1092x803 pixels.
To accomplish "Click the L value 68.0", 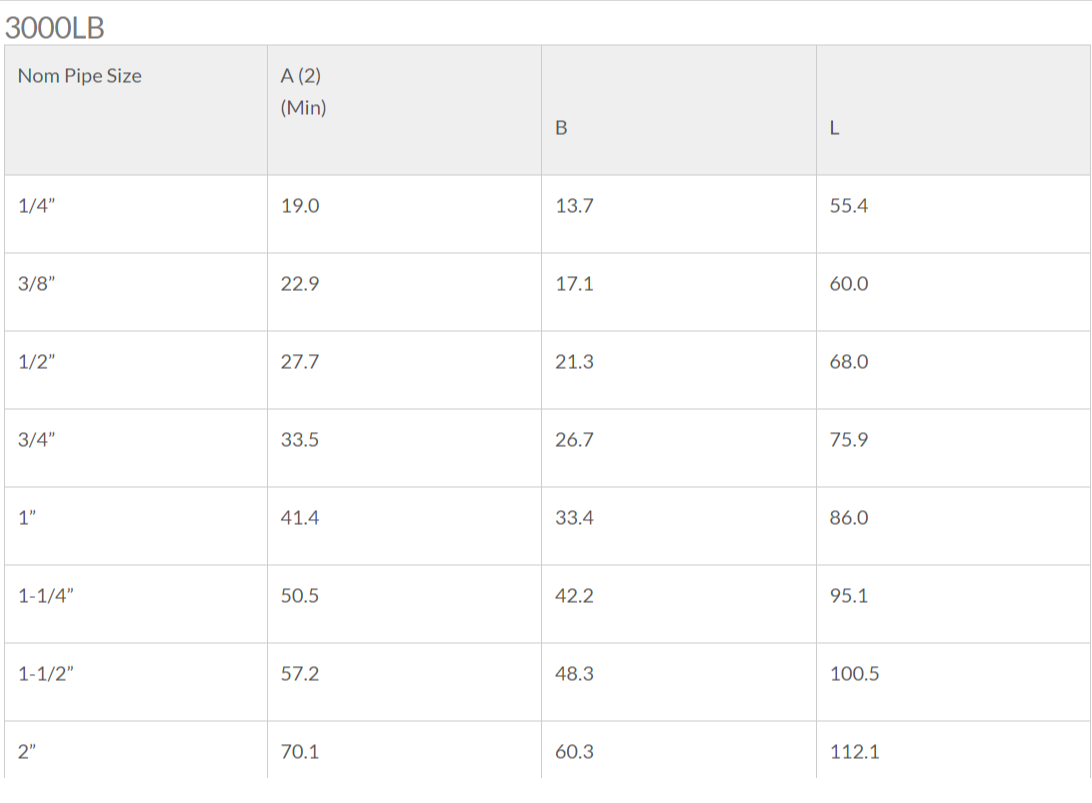I will [849, 362].
